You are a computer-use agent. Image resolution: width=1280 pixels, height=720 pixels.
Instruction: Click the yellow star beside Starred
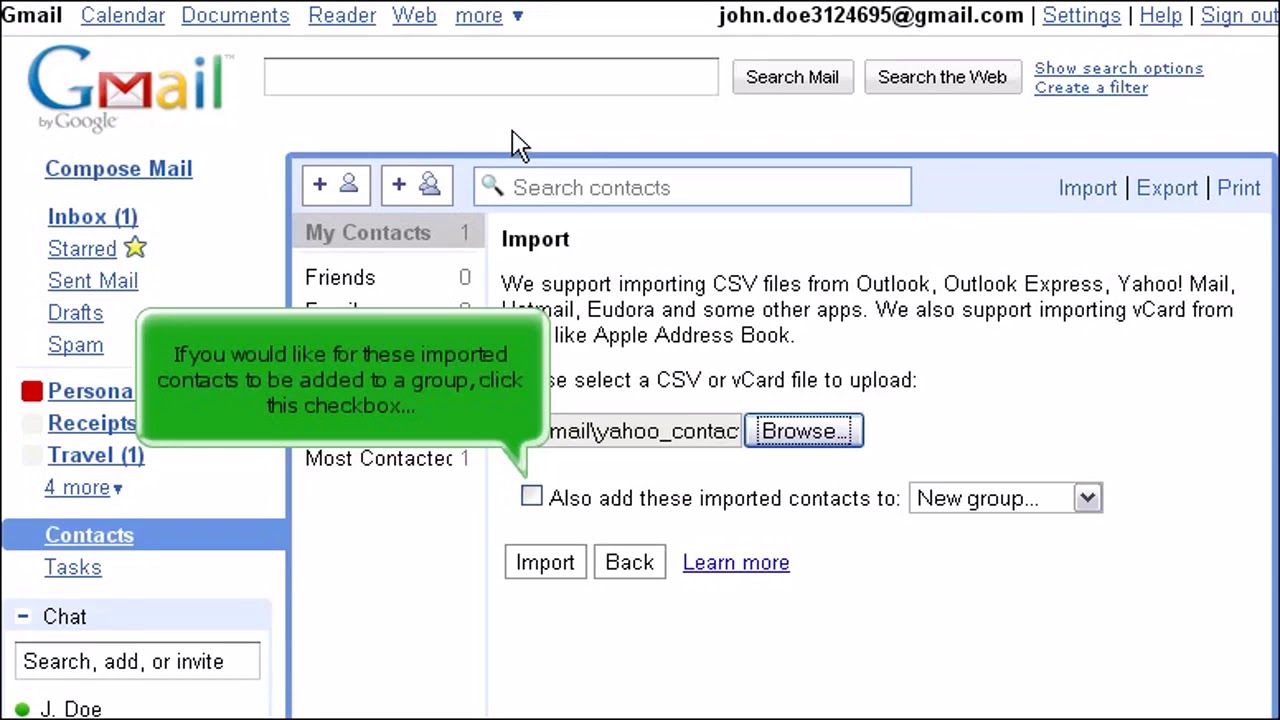(135, 247)
